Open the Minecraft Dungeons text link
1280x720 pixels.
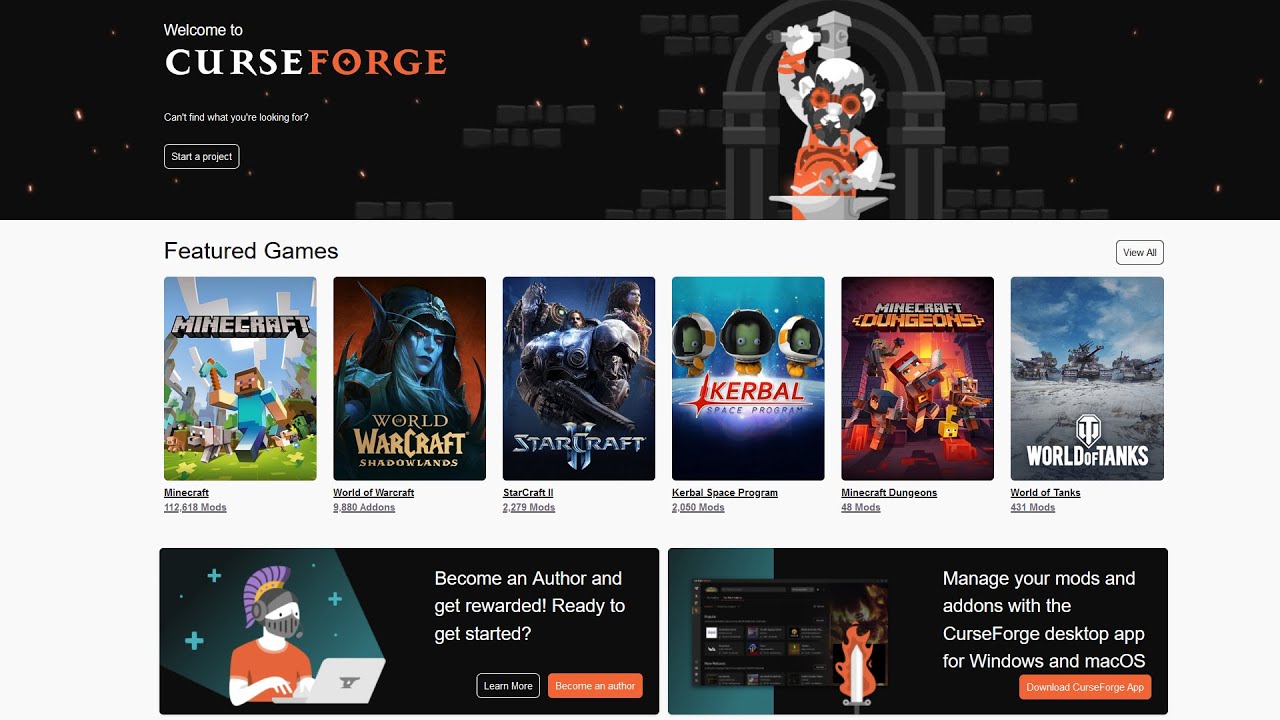click(x=889, y=493)
